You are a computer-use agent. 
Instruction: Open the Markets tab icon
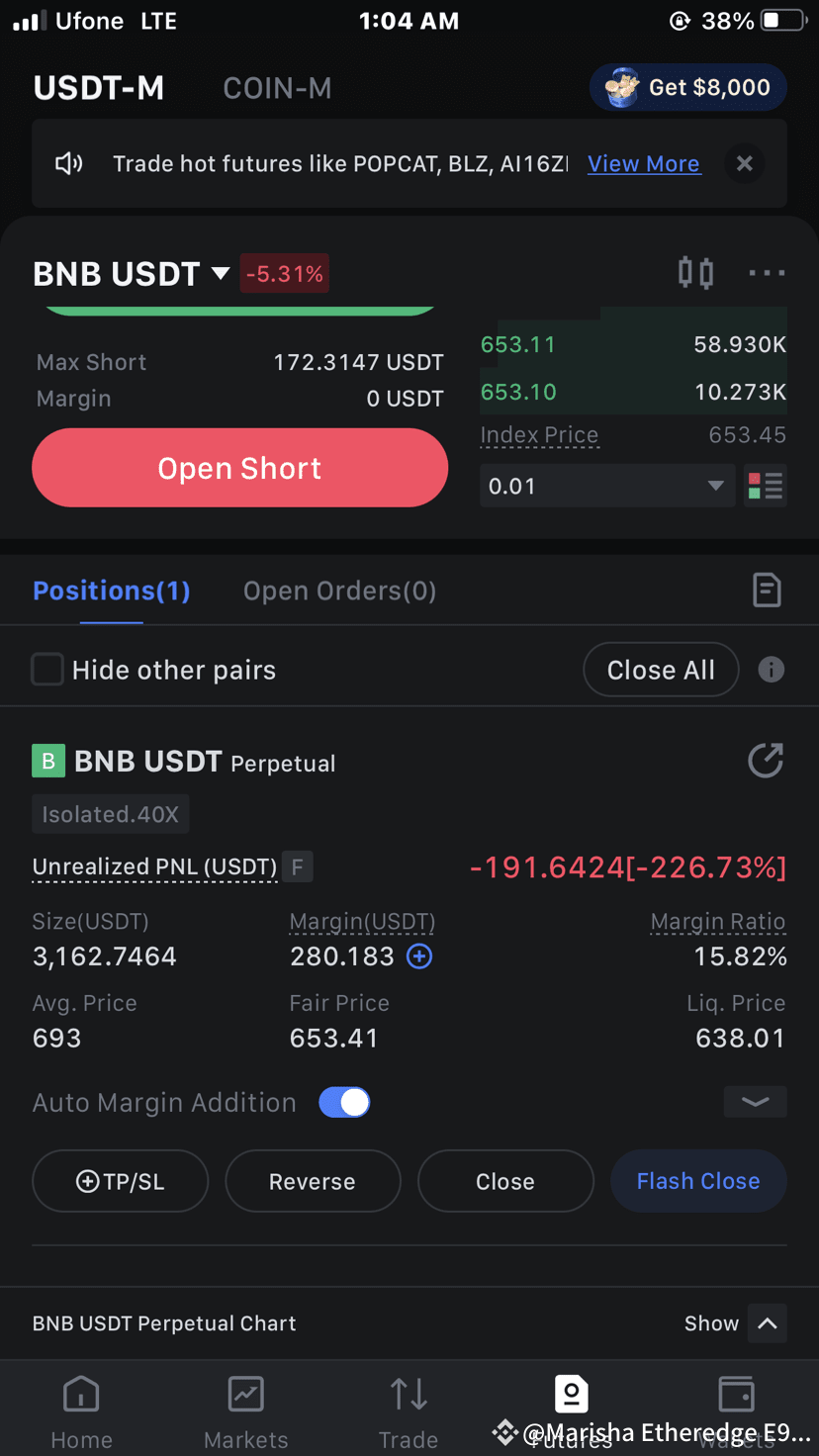pos(245,1395)
